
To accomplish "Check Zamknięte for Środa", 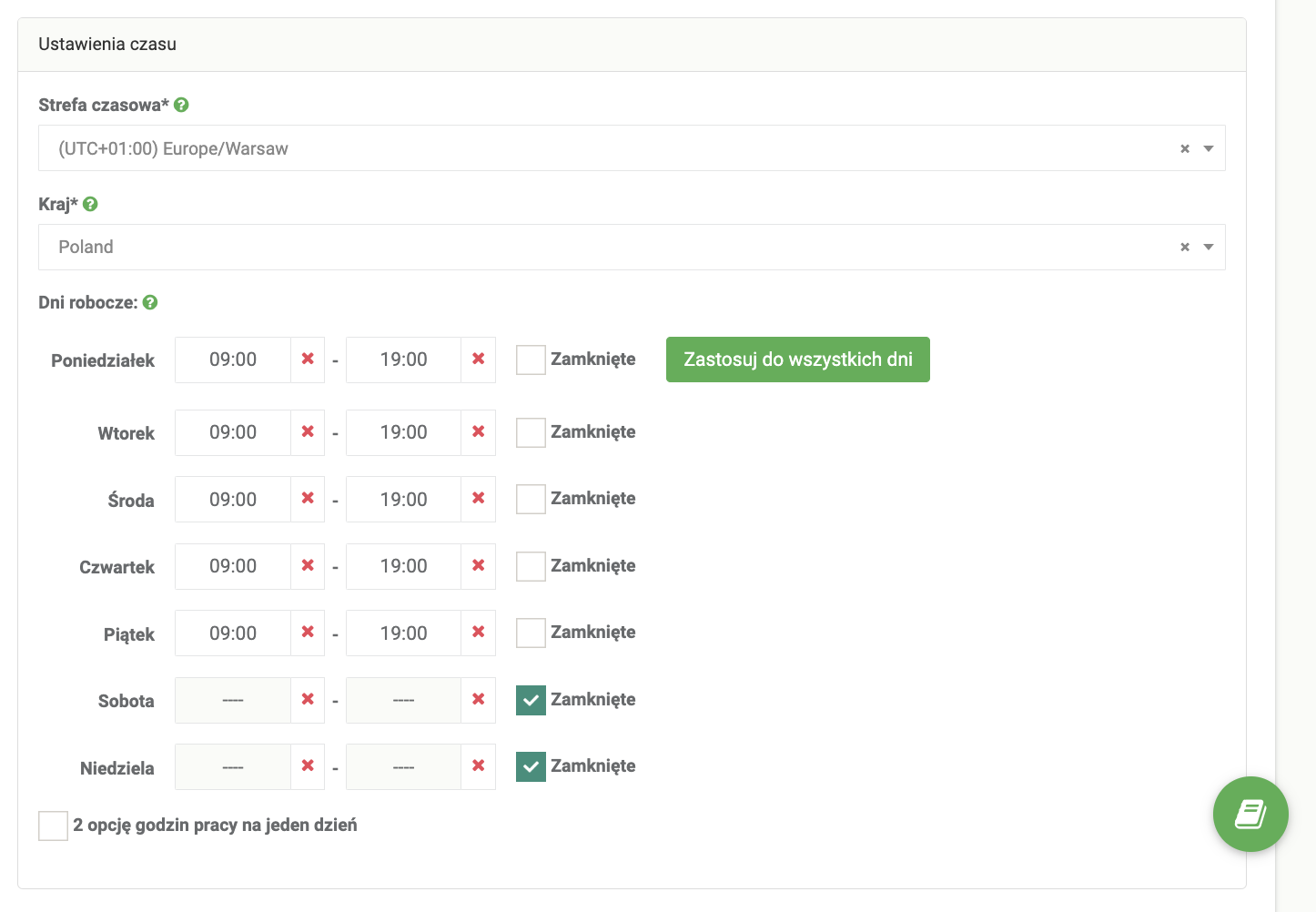I will point(531,499).
